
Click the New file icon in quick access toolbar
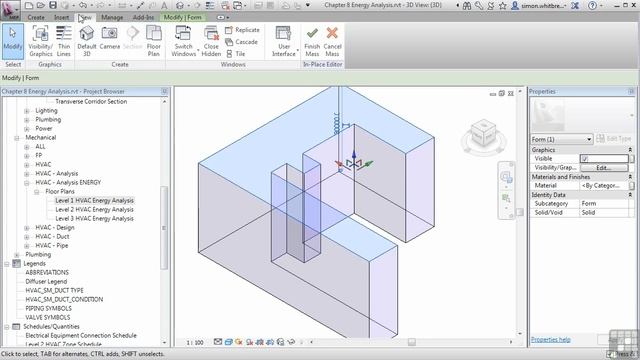coord(29,5)
